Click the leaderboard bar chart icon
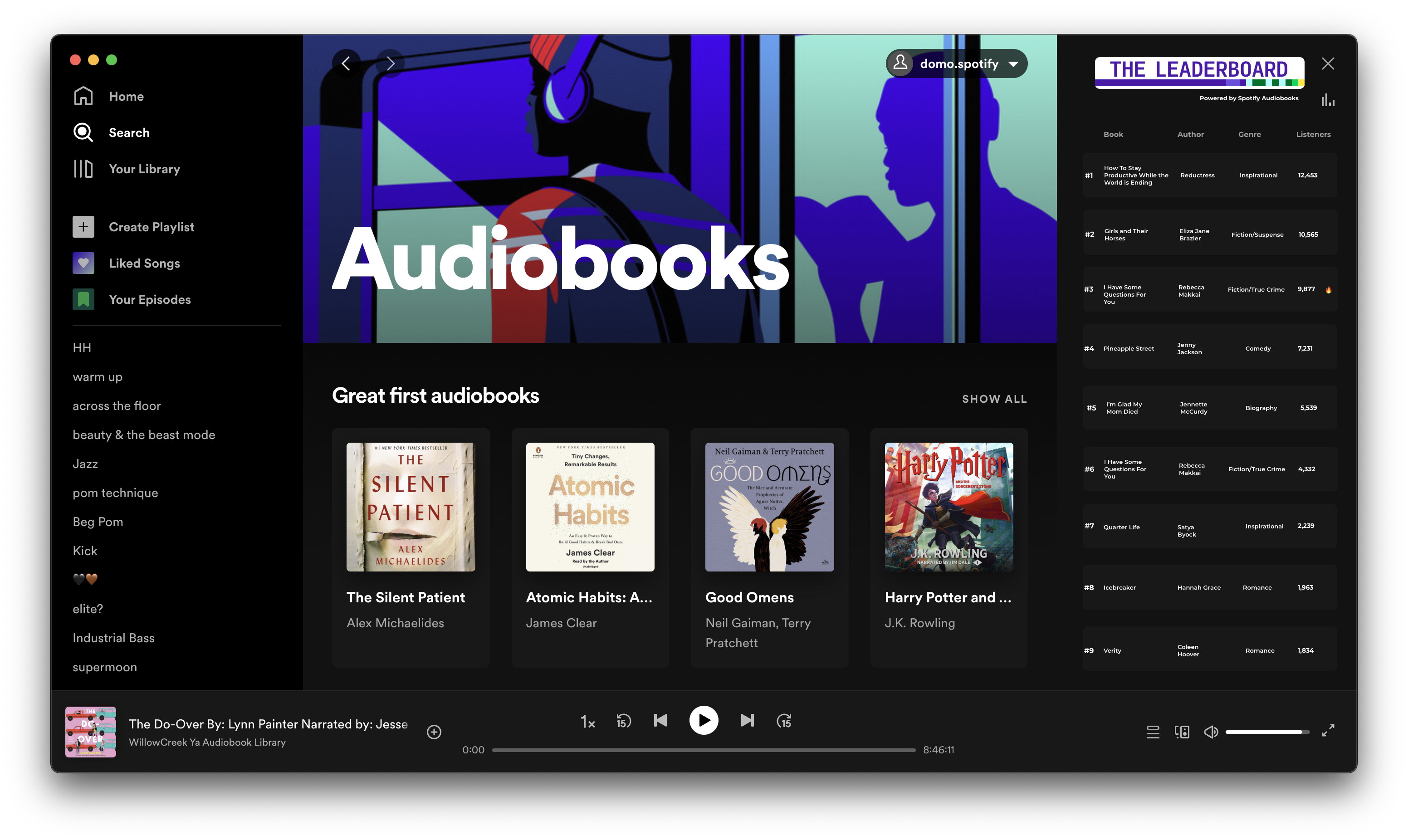The height and width of the screenshot is (840, 1408). 1328,101
